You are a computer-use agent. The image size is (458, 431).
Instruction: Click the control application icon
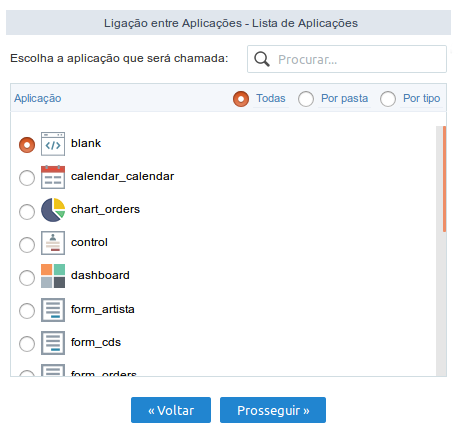pos(53,243)
